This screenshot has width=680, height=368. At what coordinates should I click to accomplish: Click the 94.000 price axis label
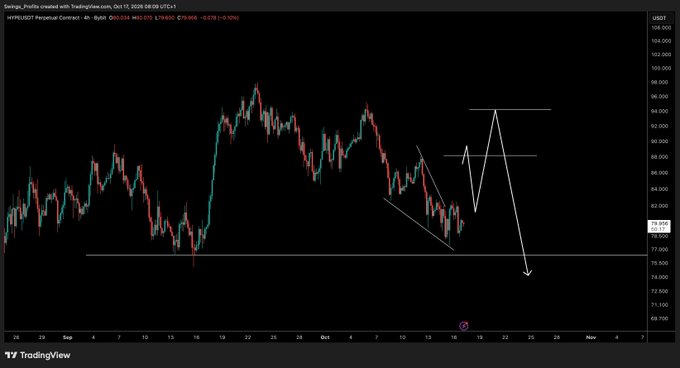[x=661, y=111]
